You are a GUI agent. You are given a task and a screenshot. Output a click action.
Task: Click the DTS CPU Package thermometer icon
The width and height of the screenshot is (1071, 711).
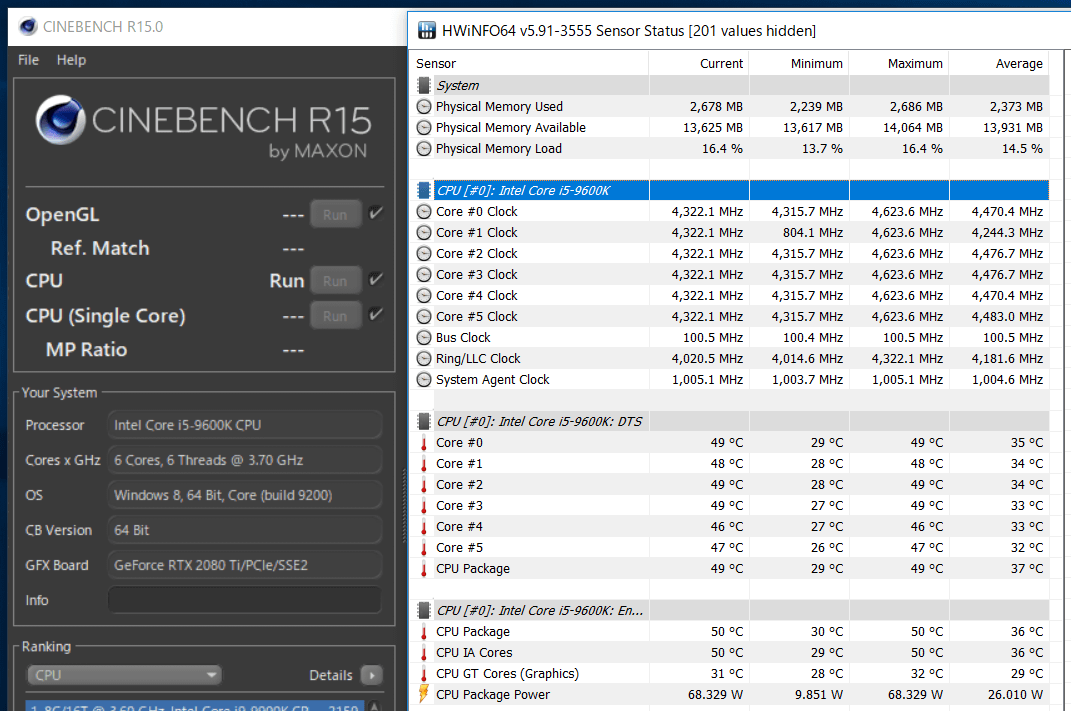(424, 569)
